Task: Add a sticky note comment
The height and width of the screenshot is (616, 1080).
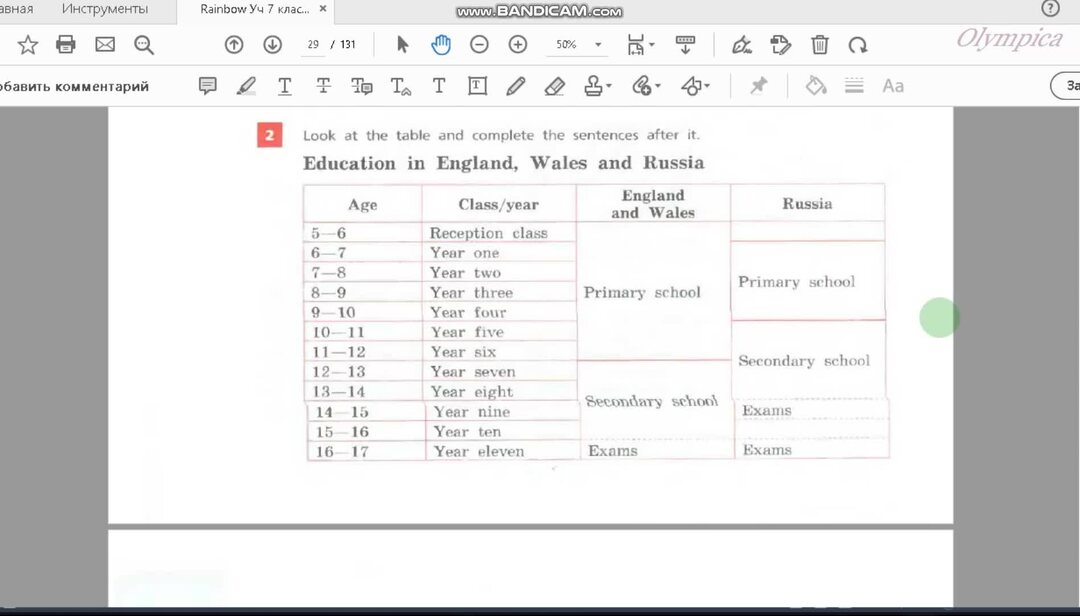Action: coord(207,86)
